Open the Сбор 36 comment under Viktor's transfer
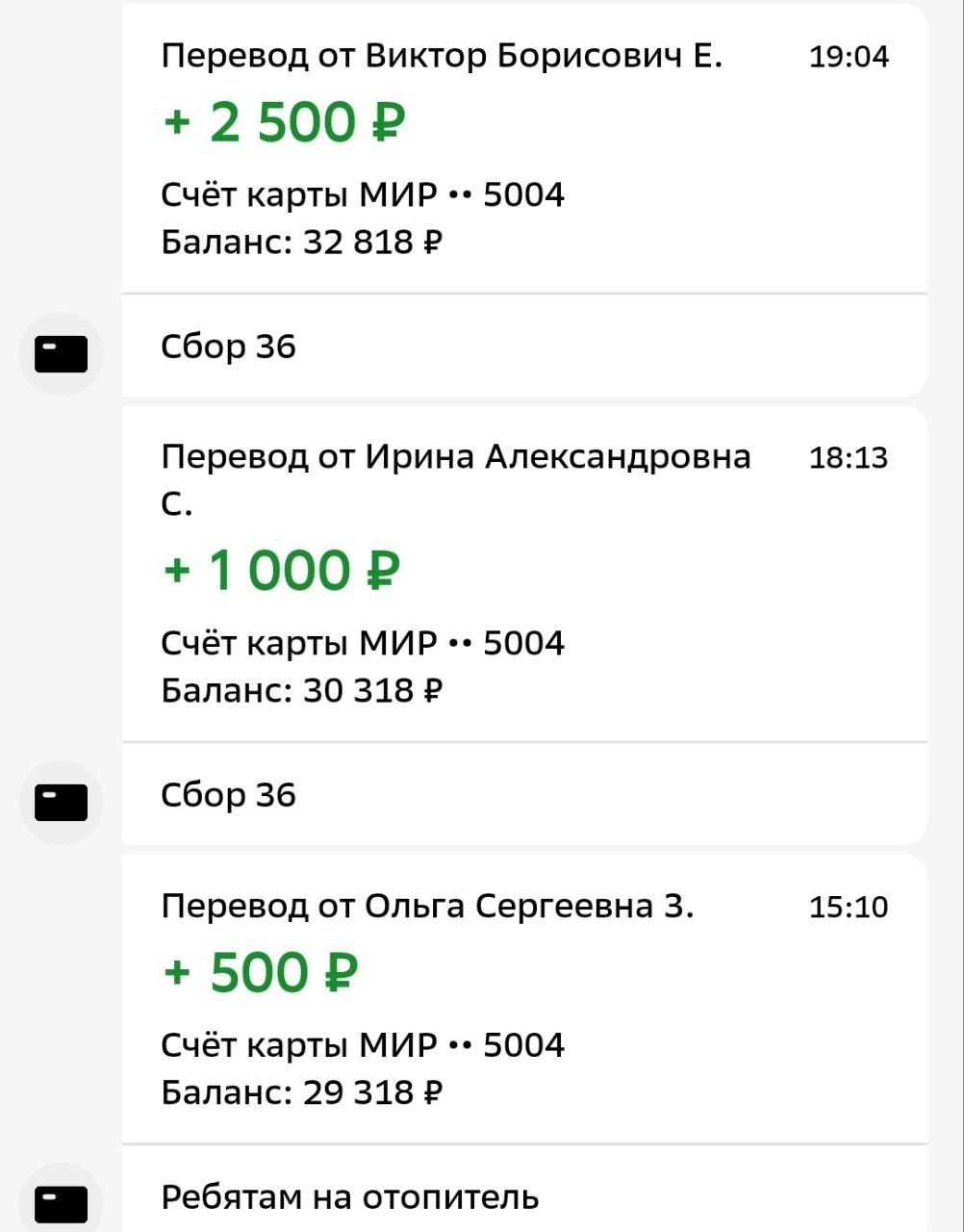The height and width of the screenshot is (1232, 964). pos(228,346)
